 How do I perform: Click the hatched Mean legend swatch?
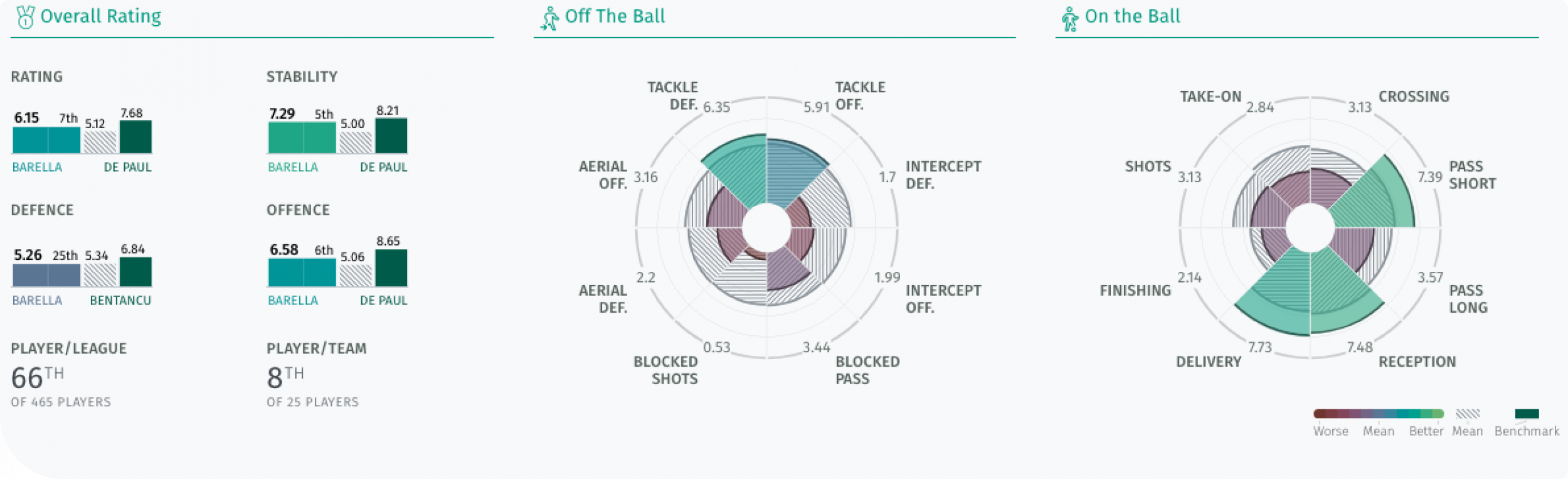point(1467,414)
